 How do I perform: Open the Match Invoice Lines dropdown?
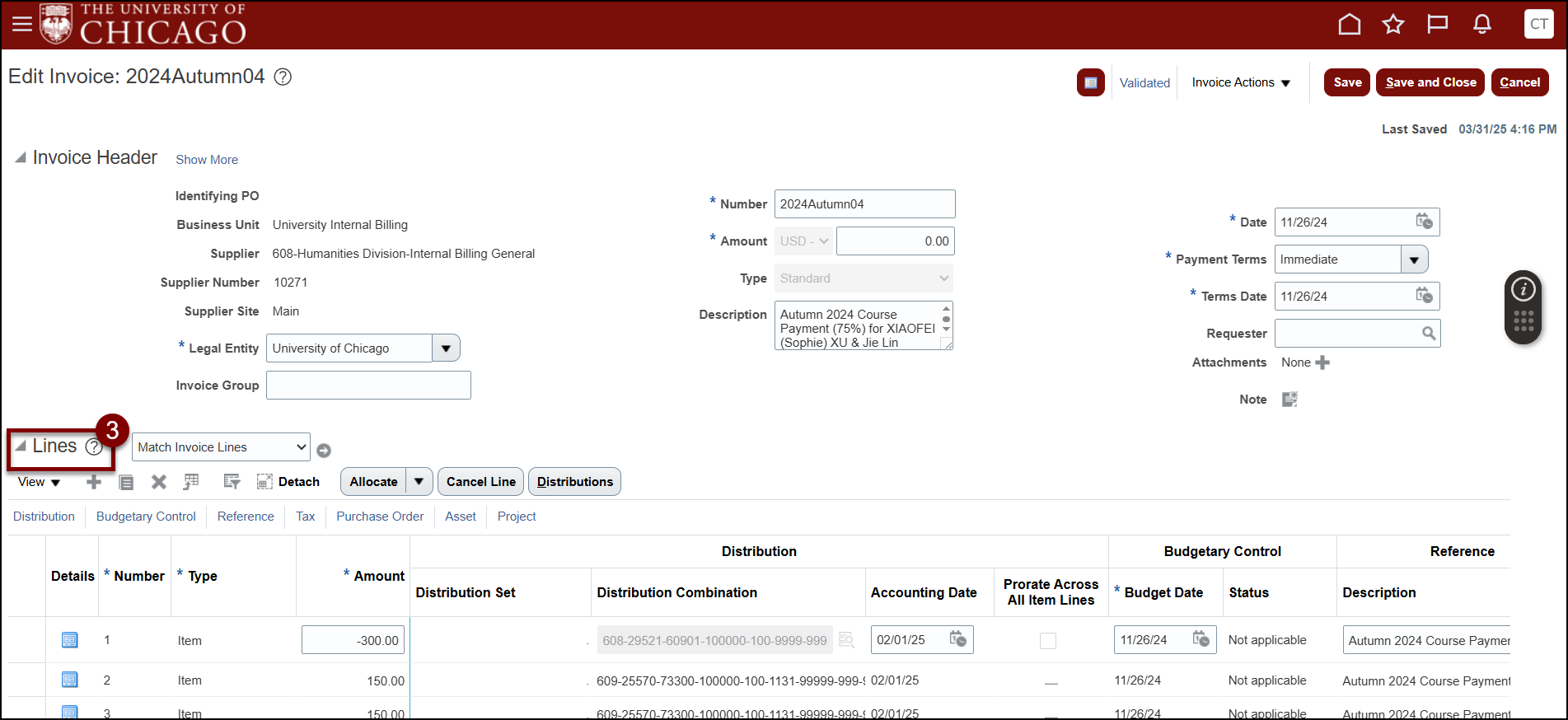(221, 447)
